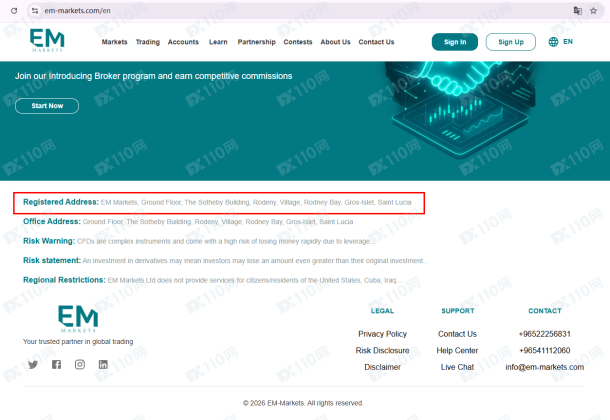The height and width of the screenshot is (420, 610).
Task: Open the Facebook social icon
Action: pos(56,364)
